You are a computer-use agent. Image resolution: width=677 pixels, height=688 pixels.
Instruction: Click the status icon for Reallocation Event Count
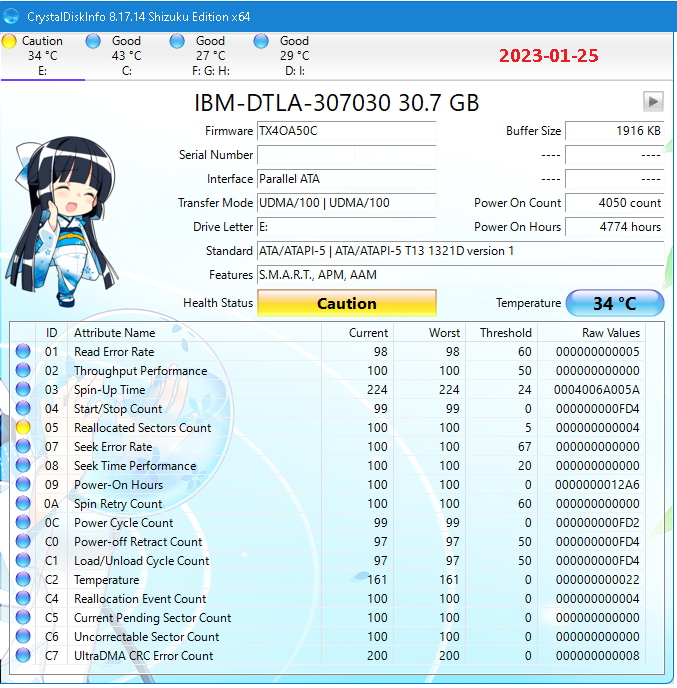point(23,598)
